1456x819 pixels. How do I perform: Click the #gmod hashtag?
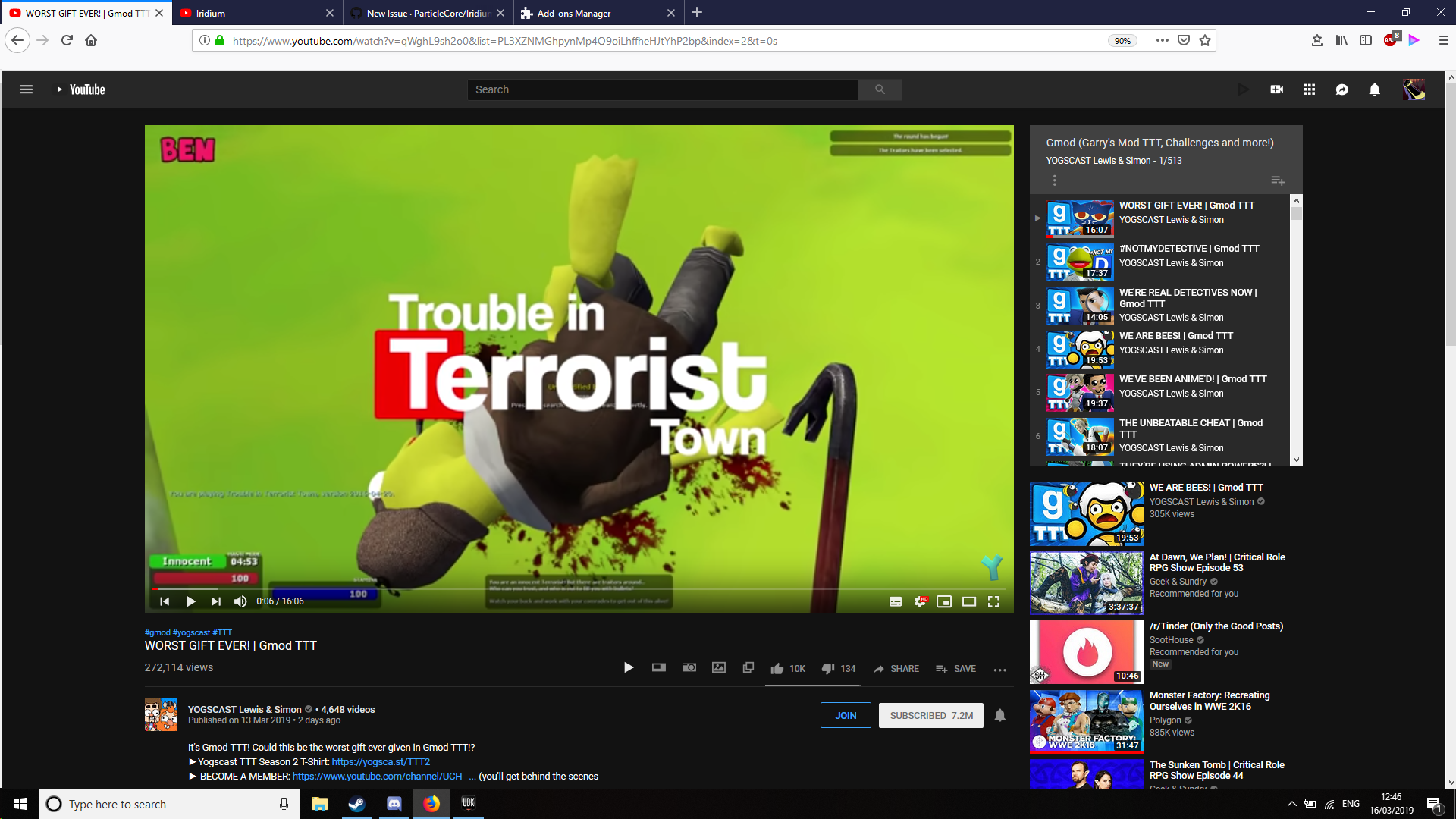tap(158, 632)
